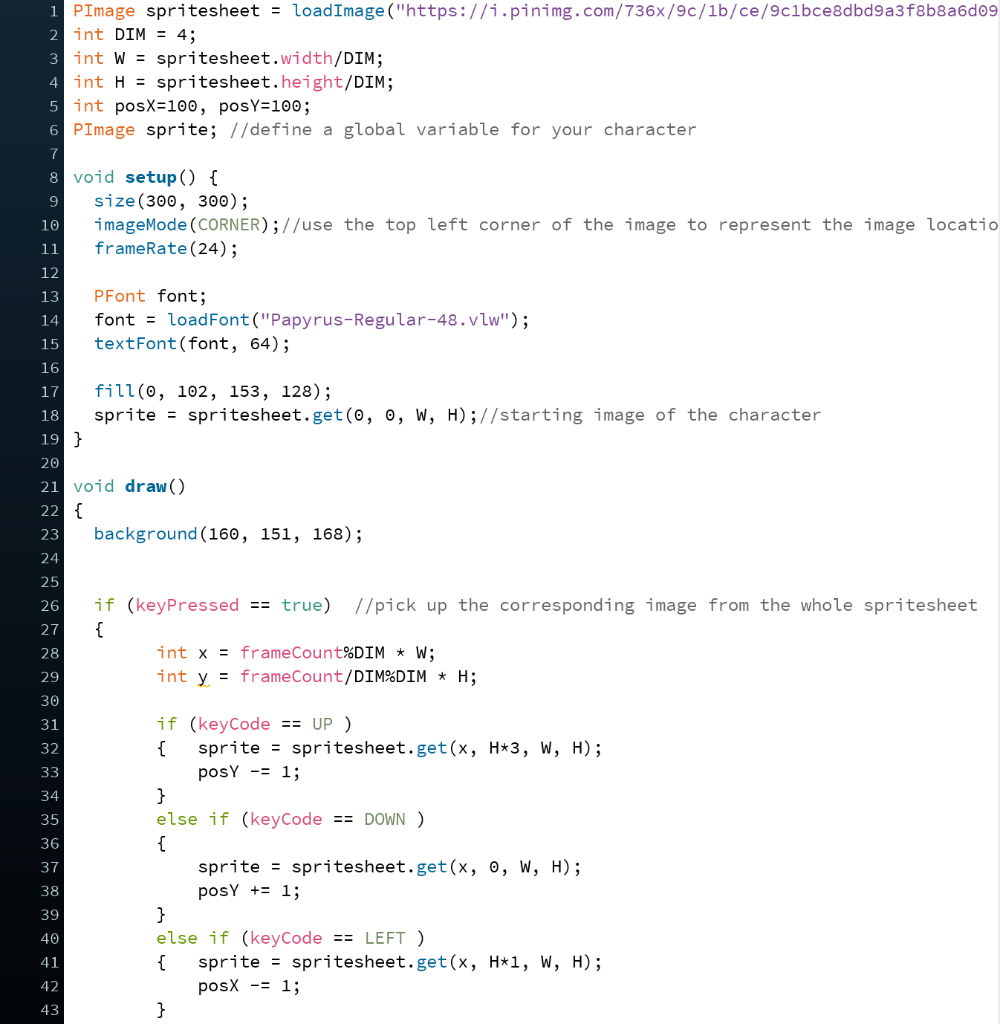Click the background function call on line 23
The height and width of the screenshot is (1024, 1000).
[145, 533]
